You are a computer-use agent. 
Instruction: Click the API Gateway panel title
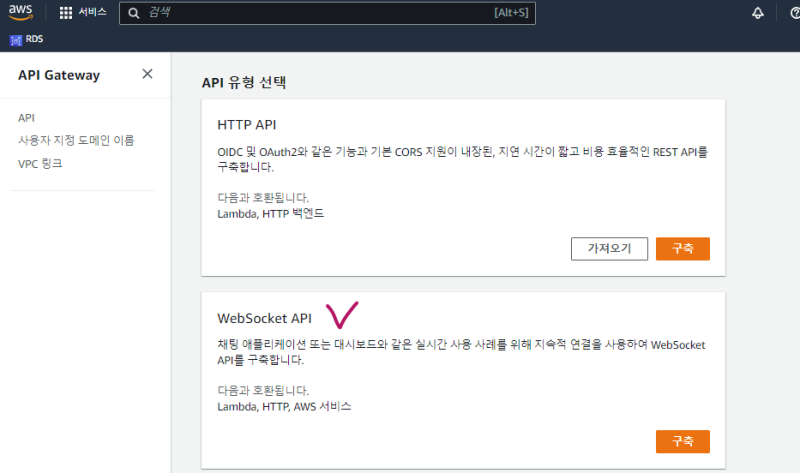(59, 76)
